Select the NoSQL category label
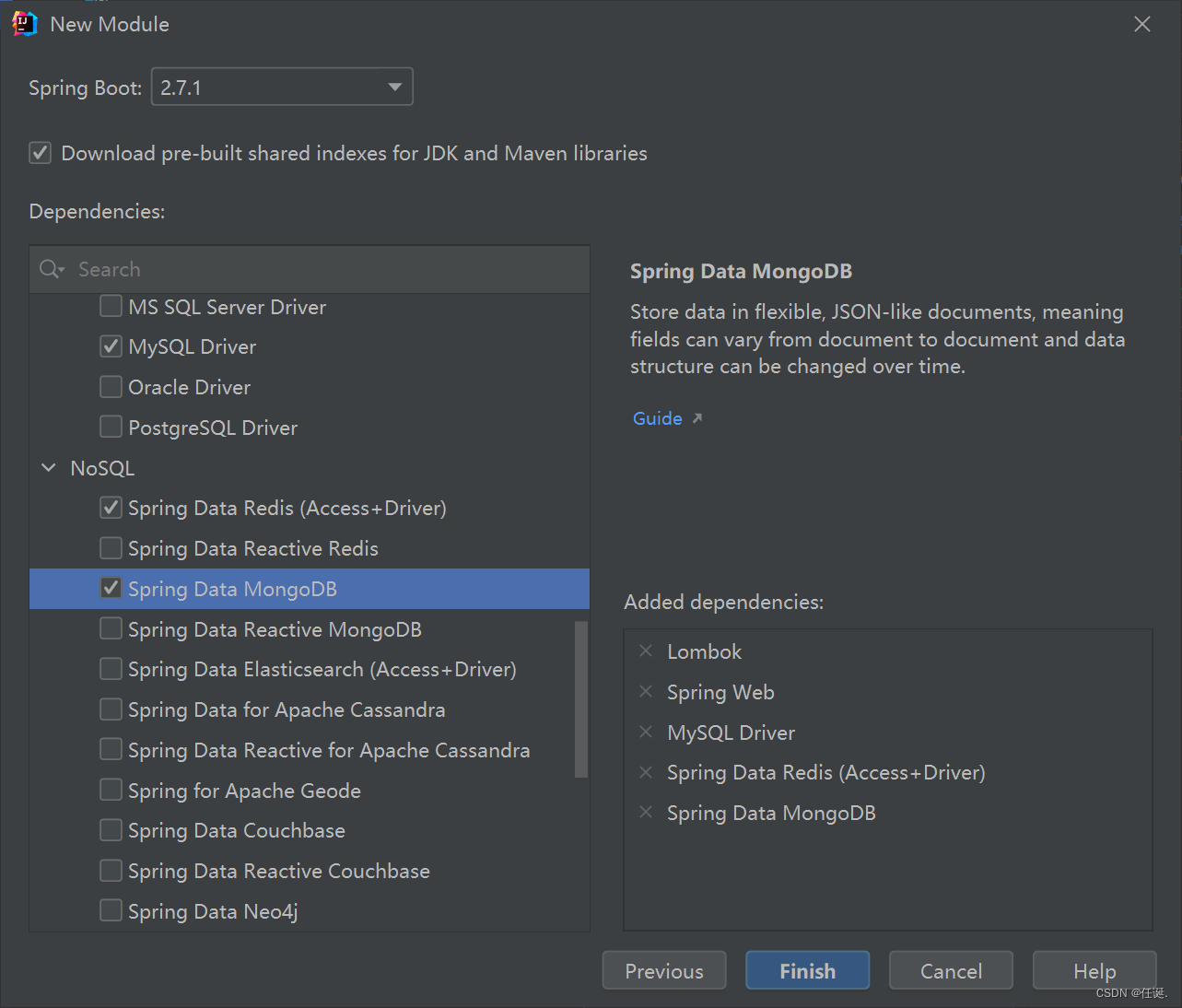Screen dimensions: 1182x1008 [x=102, y=468]
